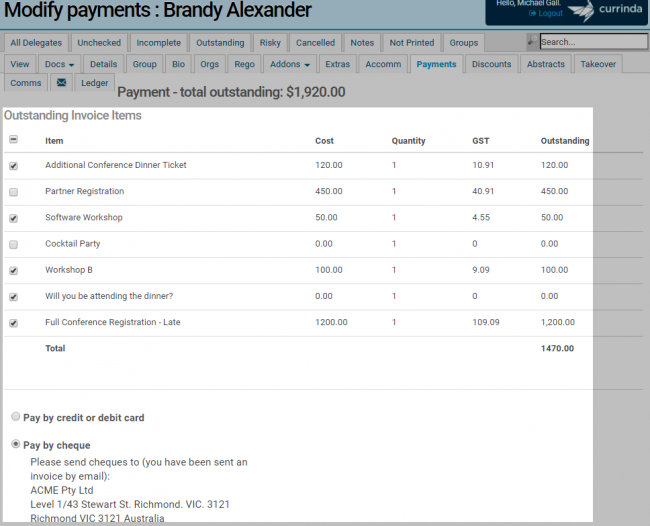Click the Item column header

pyautogui.click(x=54, y=141)
